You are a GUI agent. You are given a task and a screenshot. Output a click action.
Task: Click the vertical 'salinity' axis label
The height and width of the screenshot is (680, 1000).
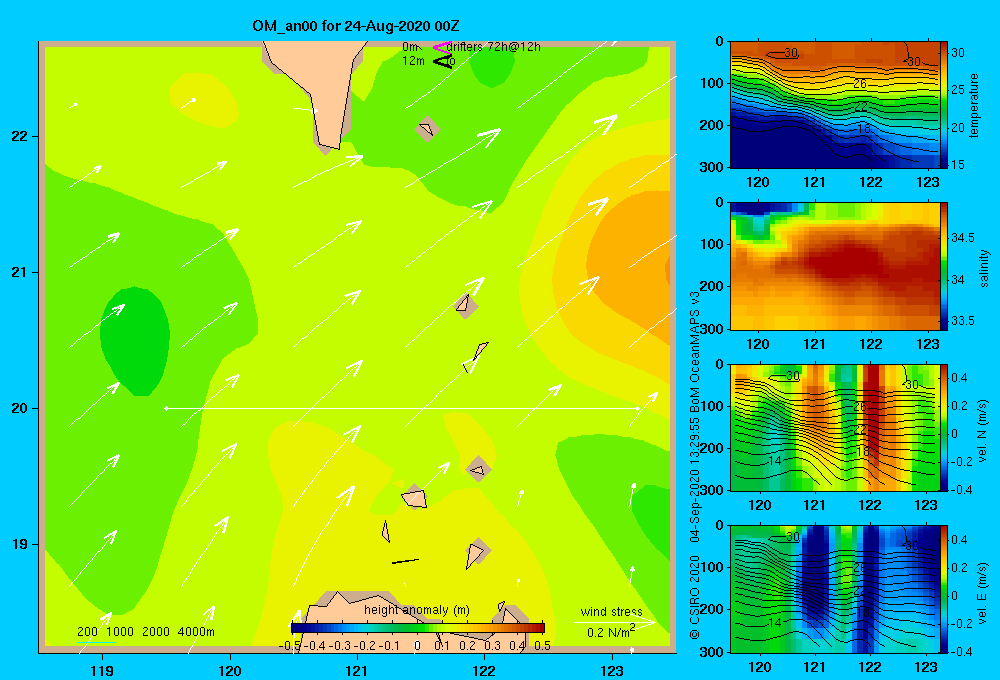click(x=983, y=268)
